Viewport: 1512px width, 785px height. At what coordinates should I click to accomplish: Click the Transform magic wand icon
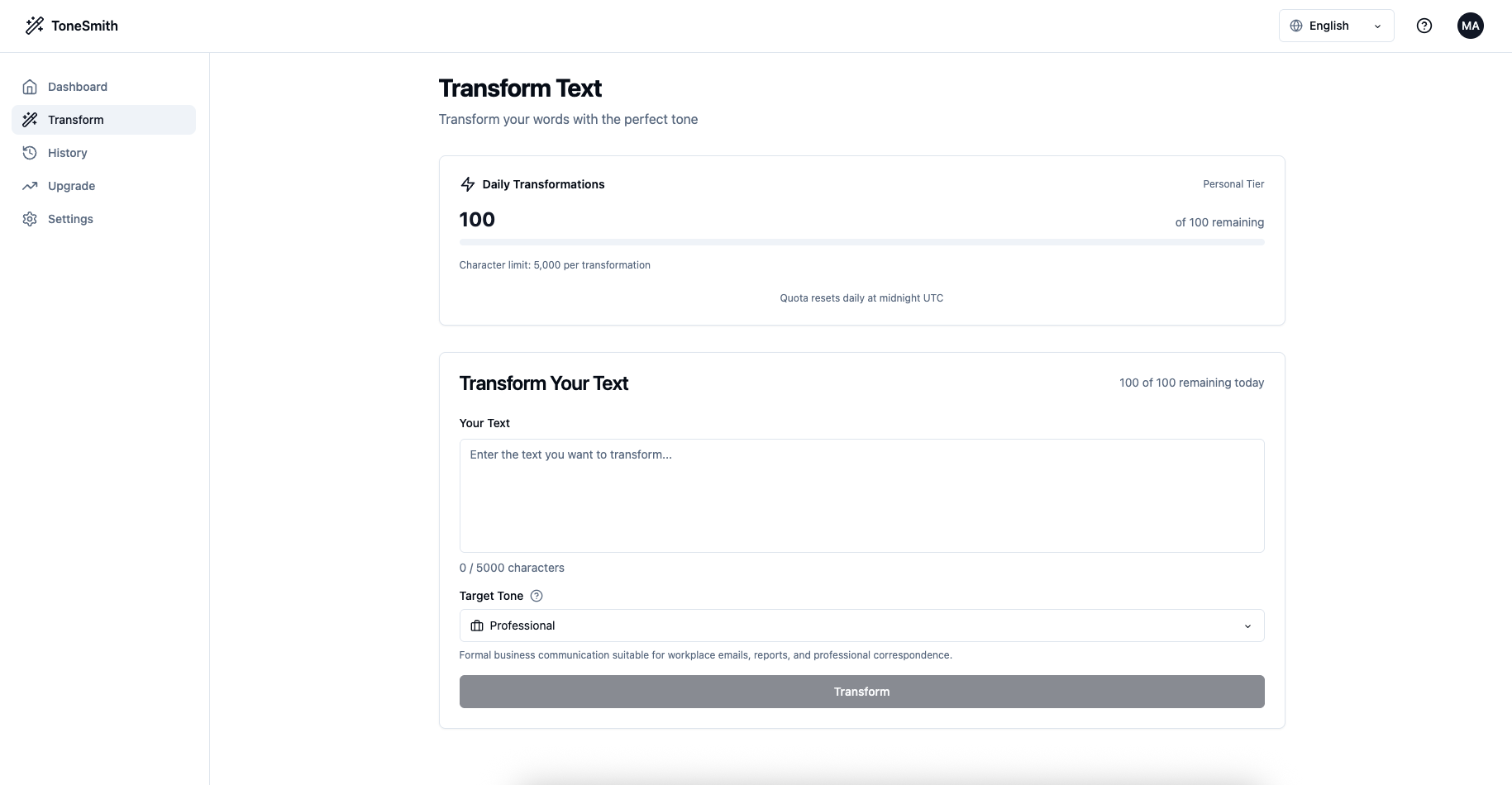pos(30,119)
